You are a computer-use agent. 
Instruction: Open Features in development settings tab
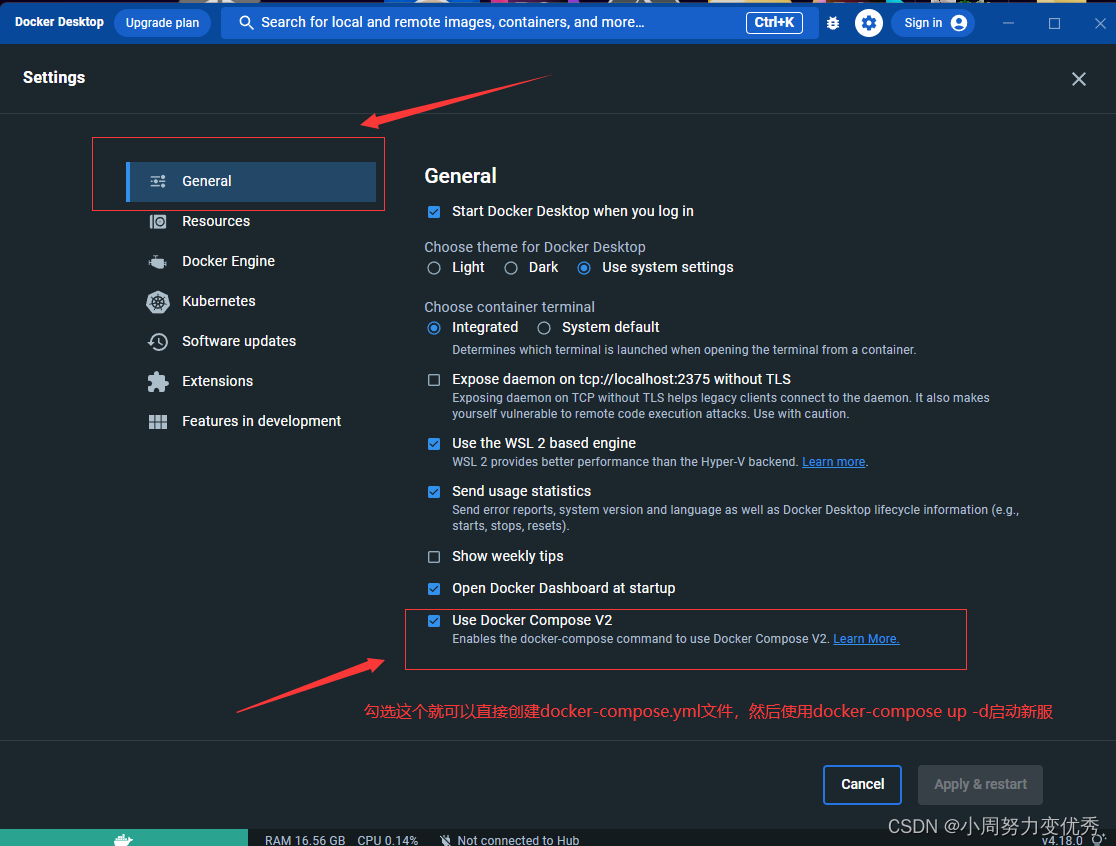point(251,421)
